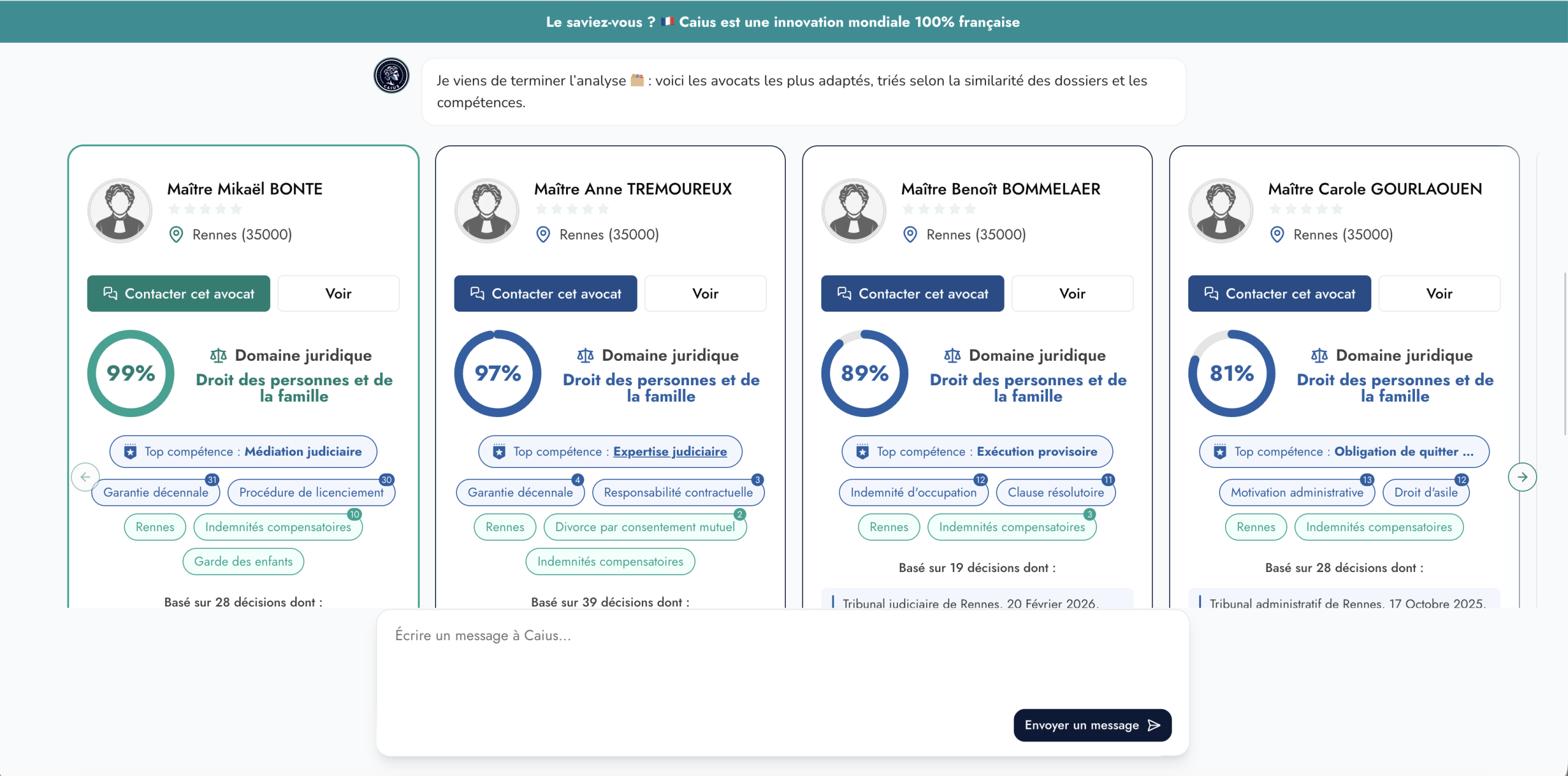Viewport: 1568px width, 776px height.
Task: Select the Divorce par consentement mutuel tag
Action: point(644,527)
